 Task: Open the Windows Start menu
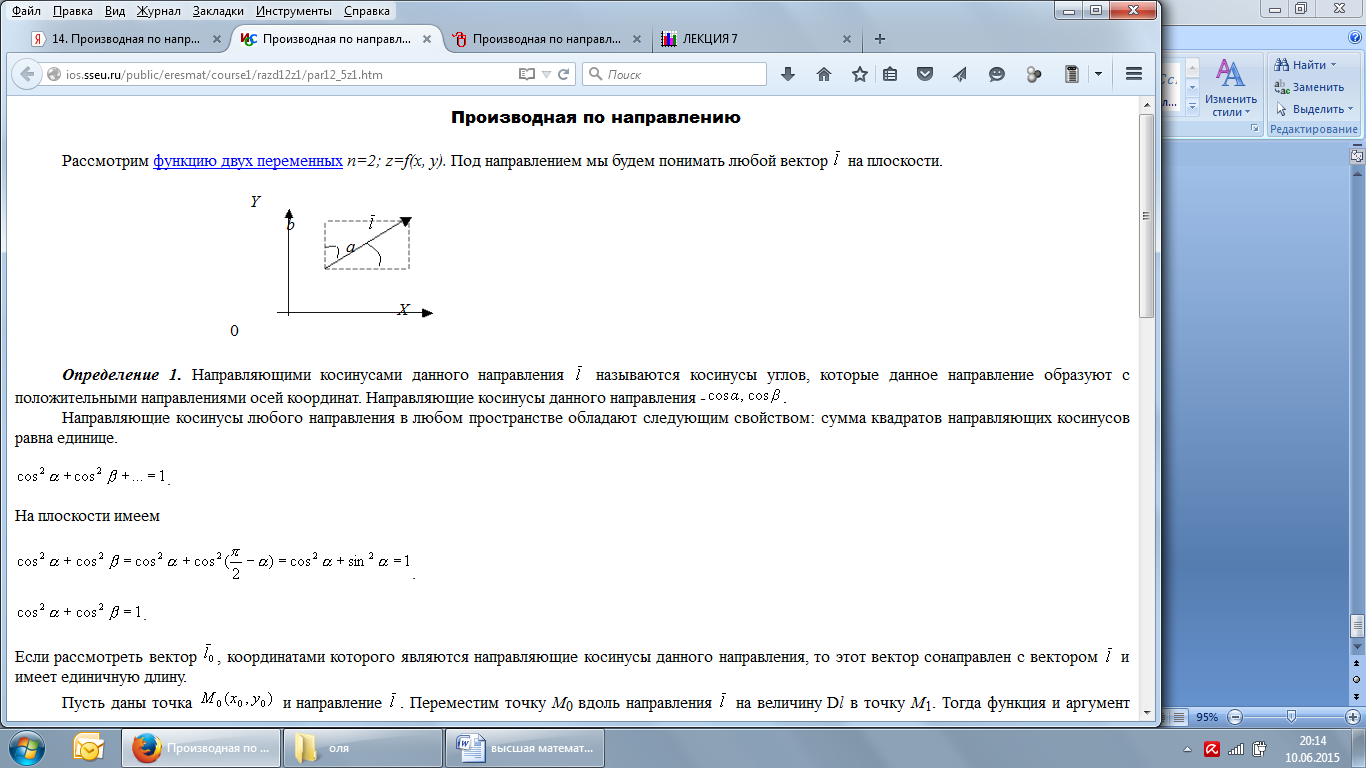[x=27, y=747]
